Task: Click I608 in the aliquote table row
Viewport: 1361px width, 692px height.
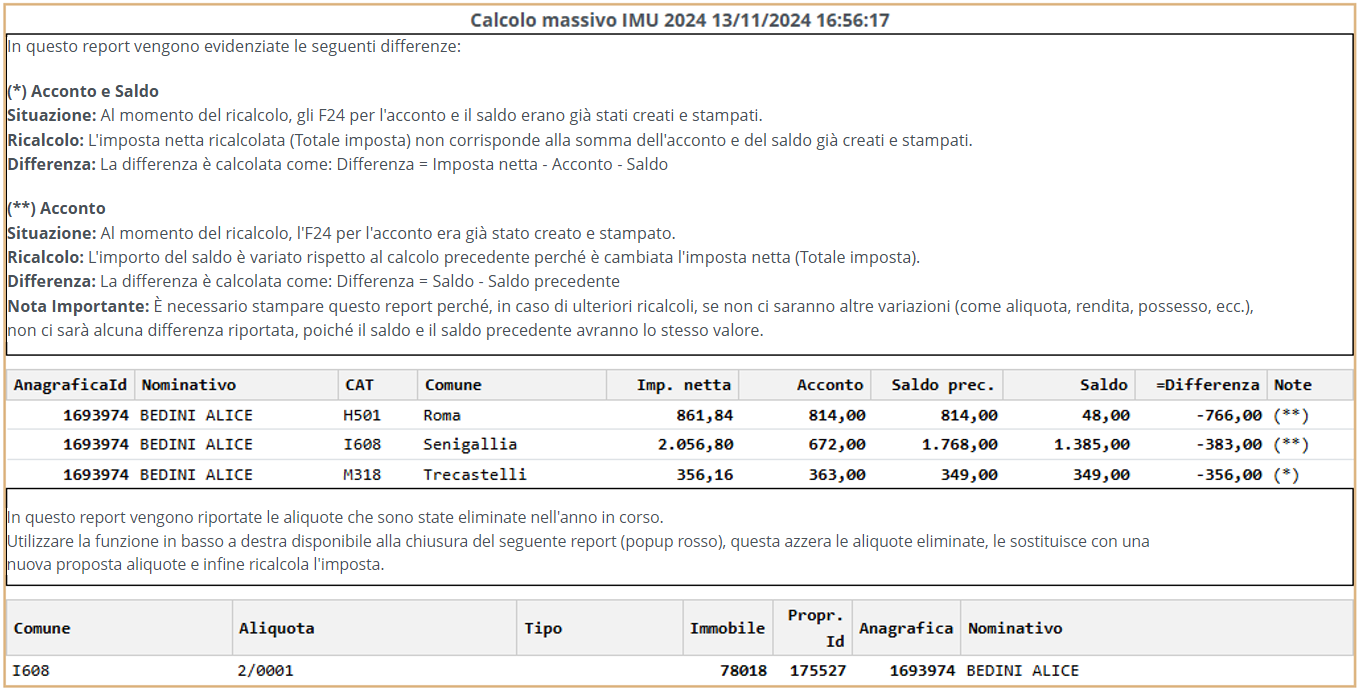Action: (x=31, y=671)
